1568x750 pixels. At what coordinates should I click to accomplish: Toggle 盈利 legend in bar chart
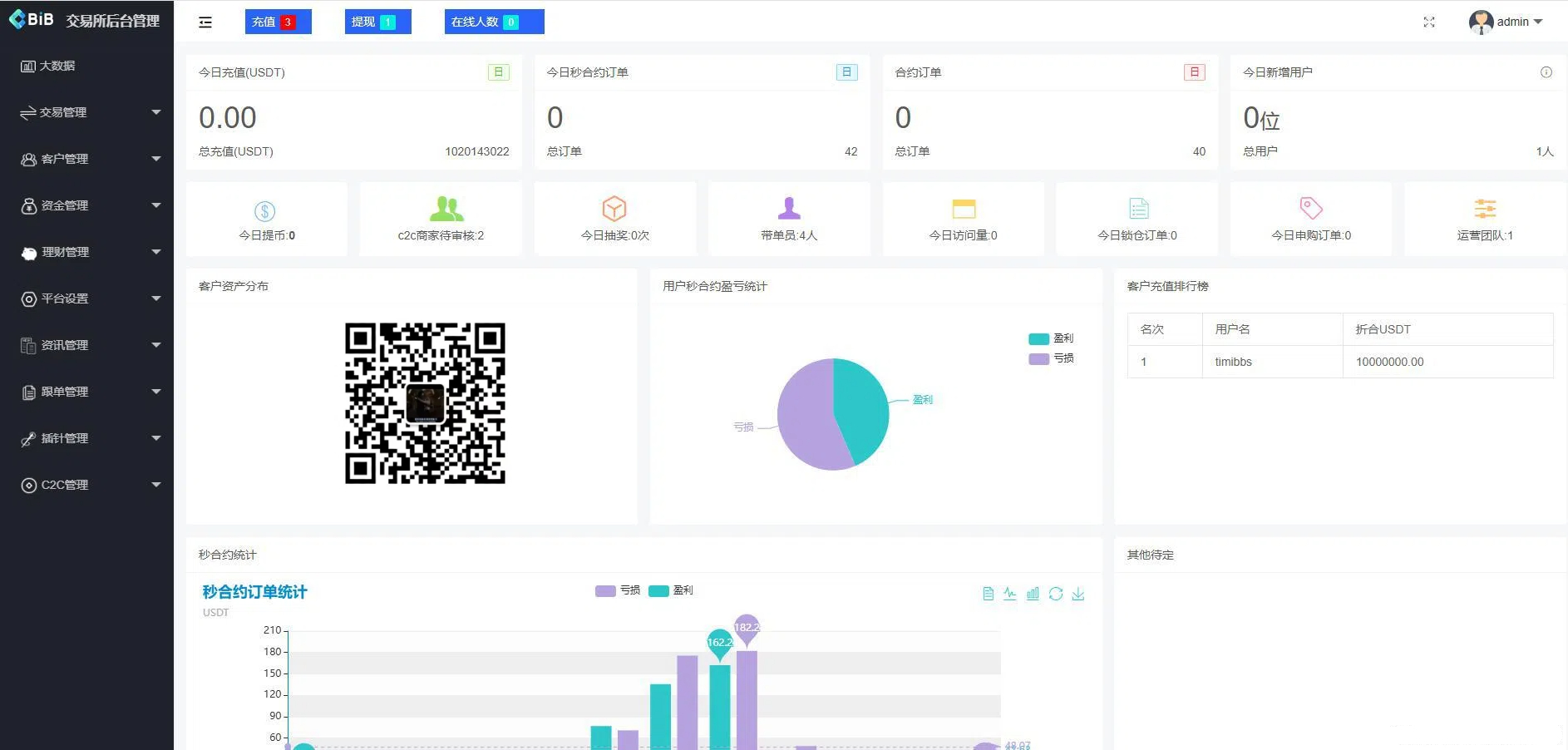click(x=671, y=590)
